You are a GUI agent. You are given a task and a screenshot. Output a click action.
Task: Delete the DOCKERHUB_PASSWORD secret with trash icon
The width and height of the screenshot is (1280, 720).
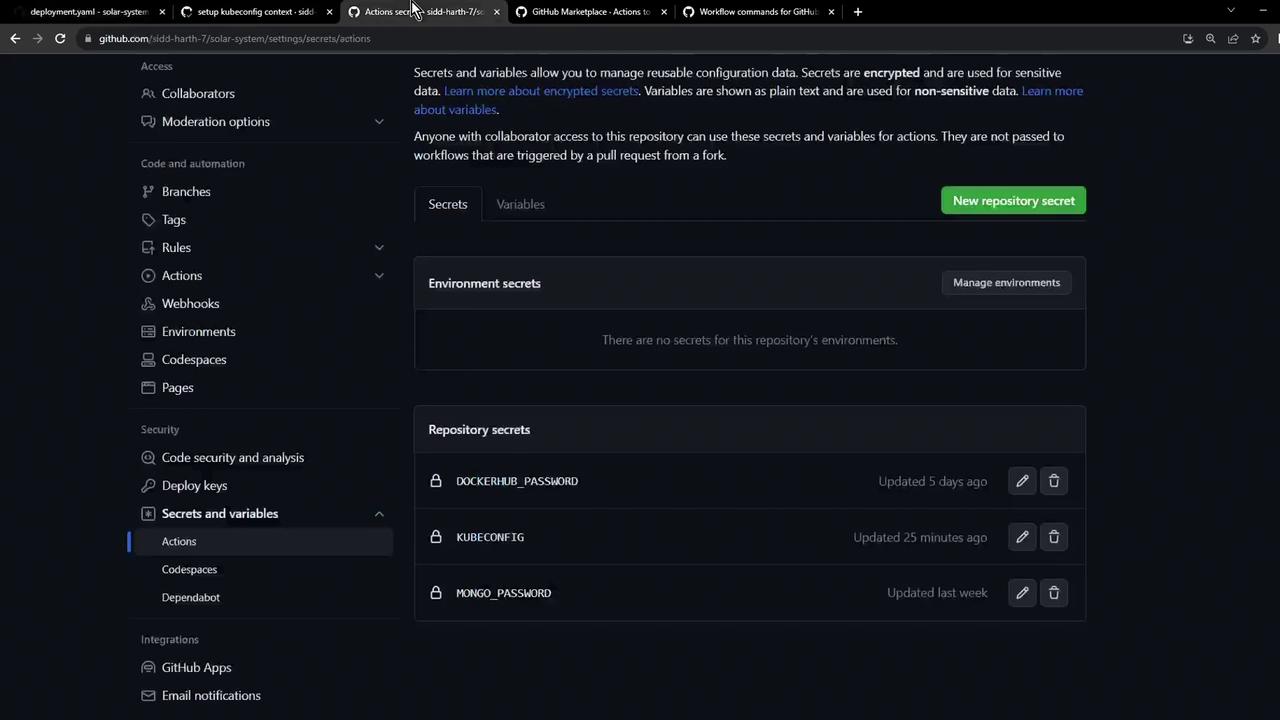[1054, 481]
